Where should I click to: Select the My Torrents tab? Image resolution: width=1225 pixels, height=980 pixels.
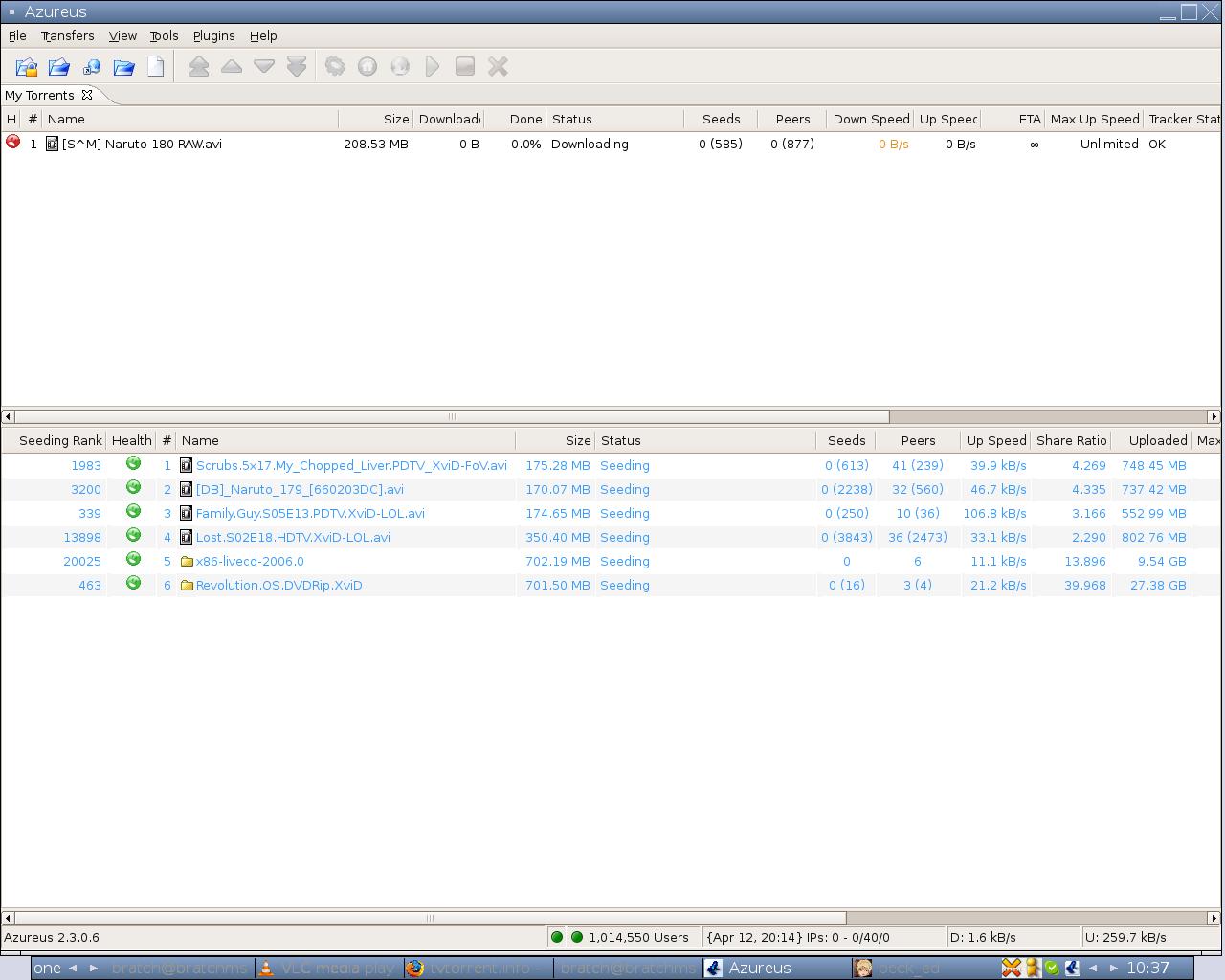click(39, 95)
